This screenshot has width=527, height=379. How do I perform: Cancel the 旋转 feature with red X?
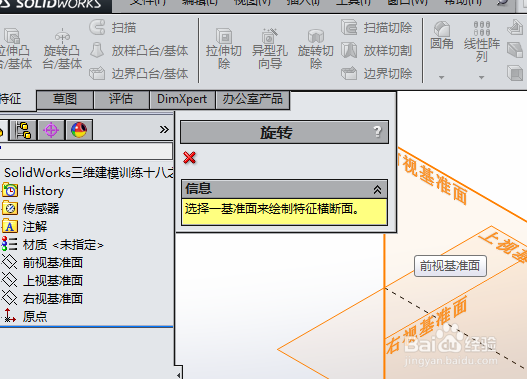click(190, 157)
